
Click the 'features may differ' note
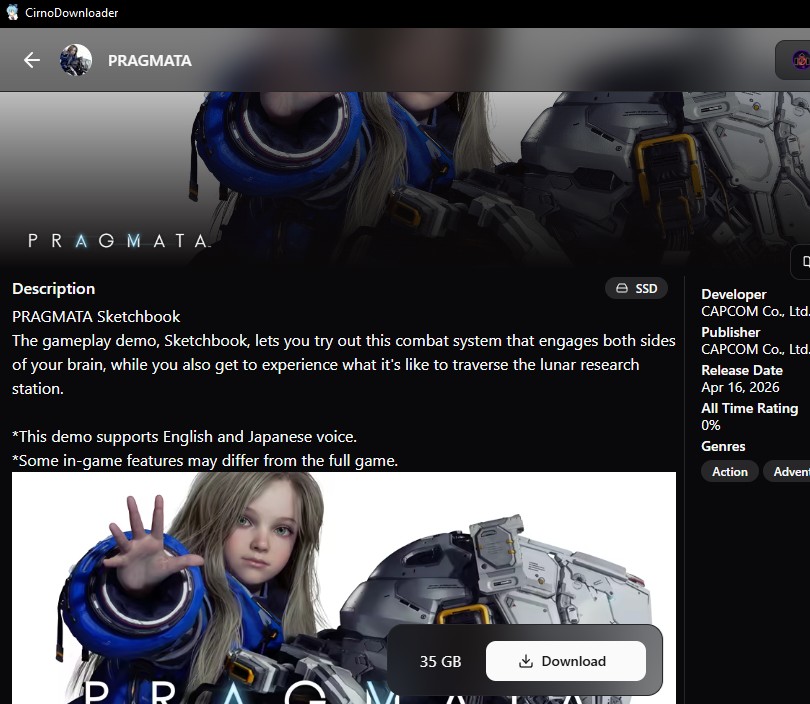coord(205,461)
